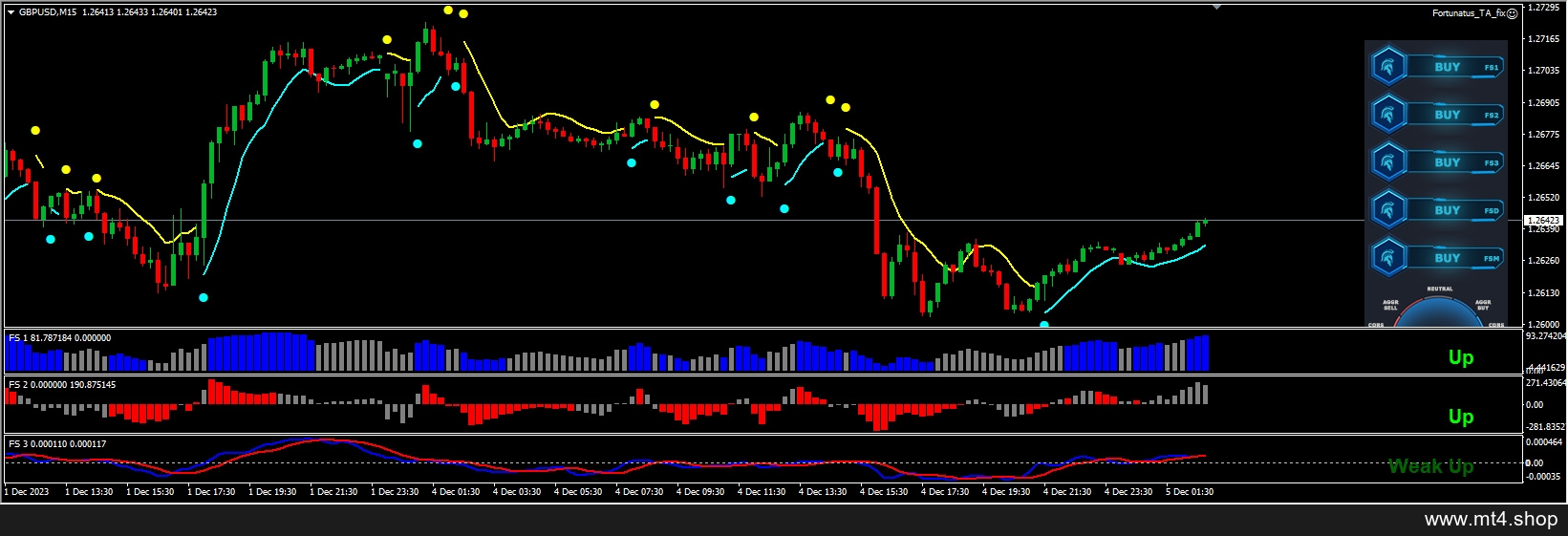The image size is (1568, 536).
Task: Click the 1.26775 price scale value
Action: point(1544,135)
